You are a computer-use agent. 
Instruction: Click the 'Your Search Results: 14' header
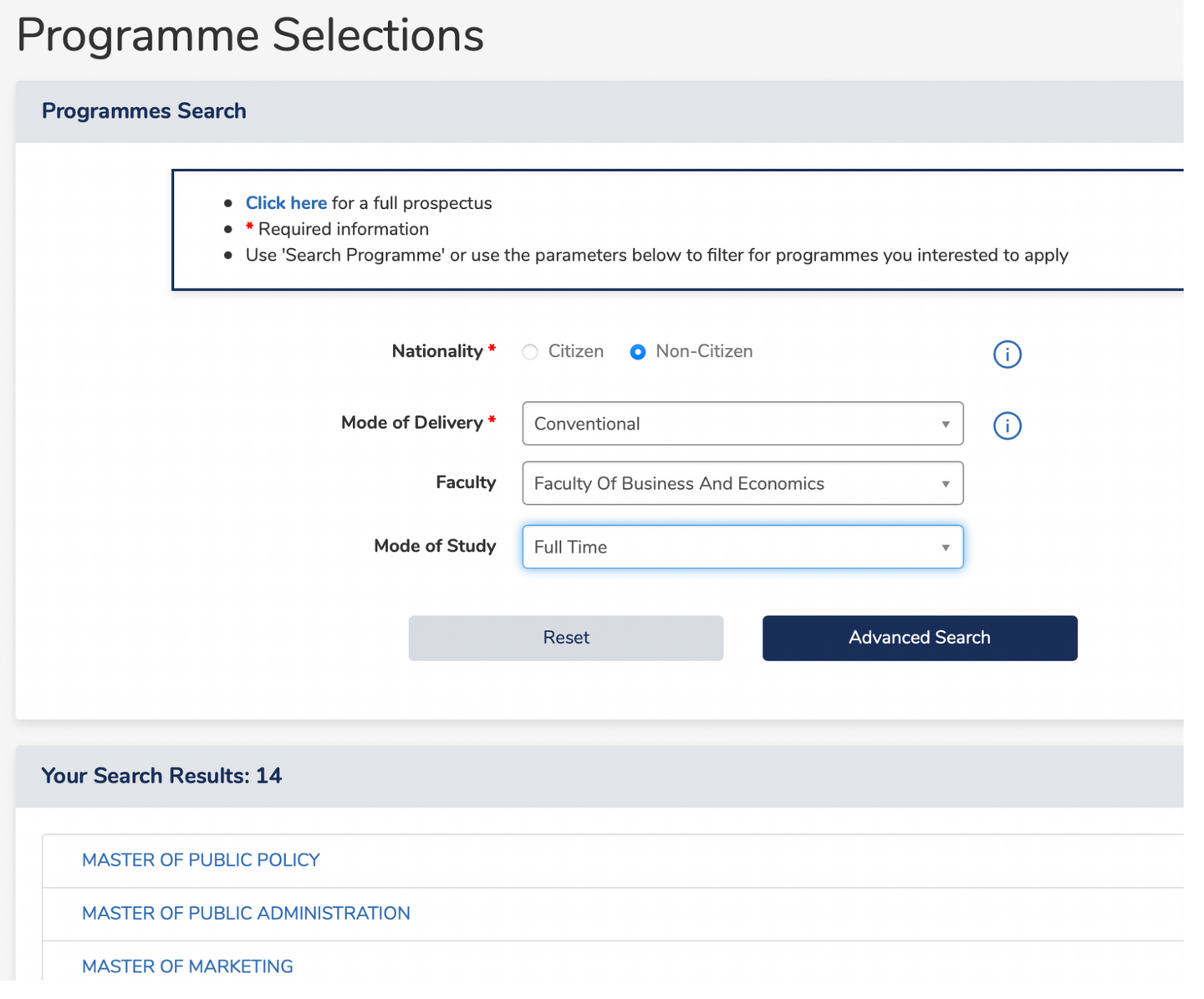click(161, 776)
